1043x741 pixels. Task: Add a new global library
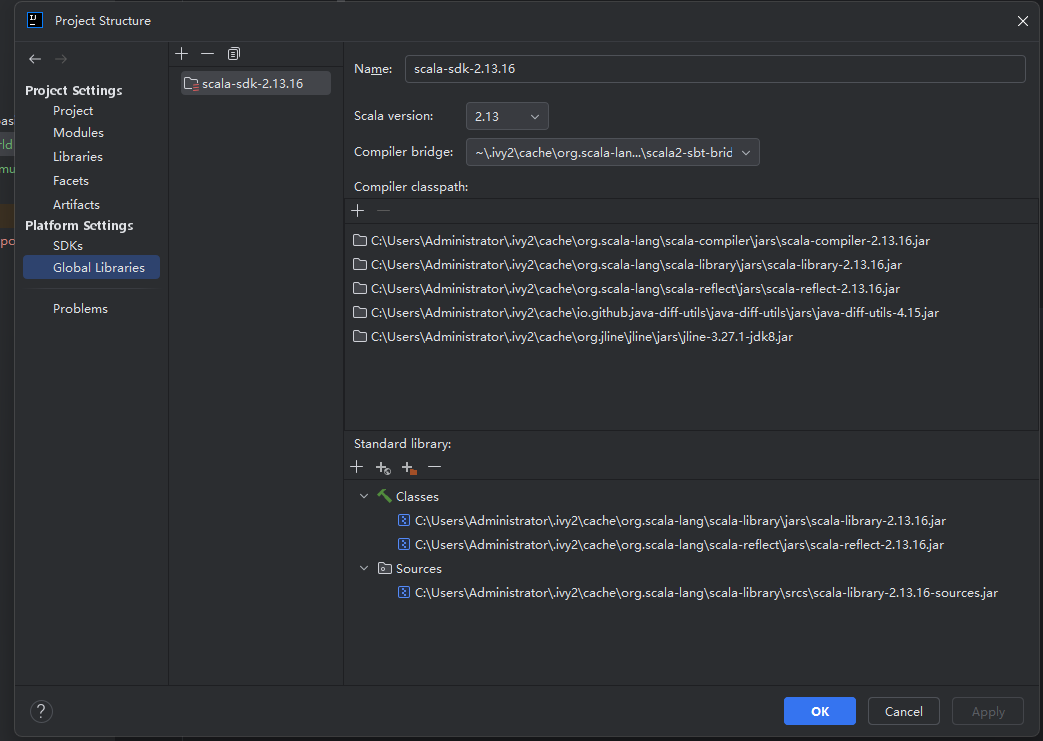click(182, 53)
